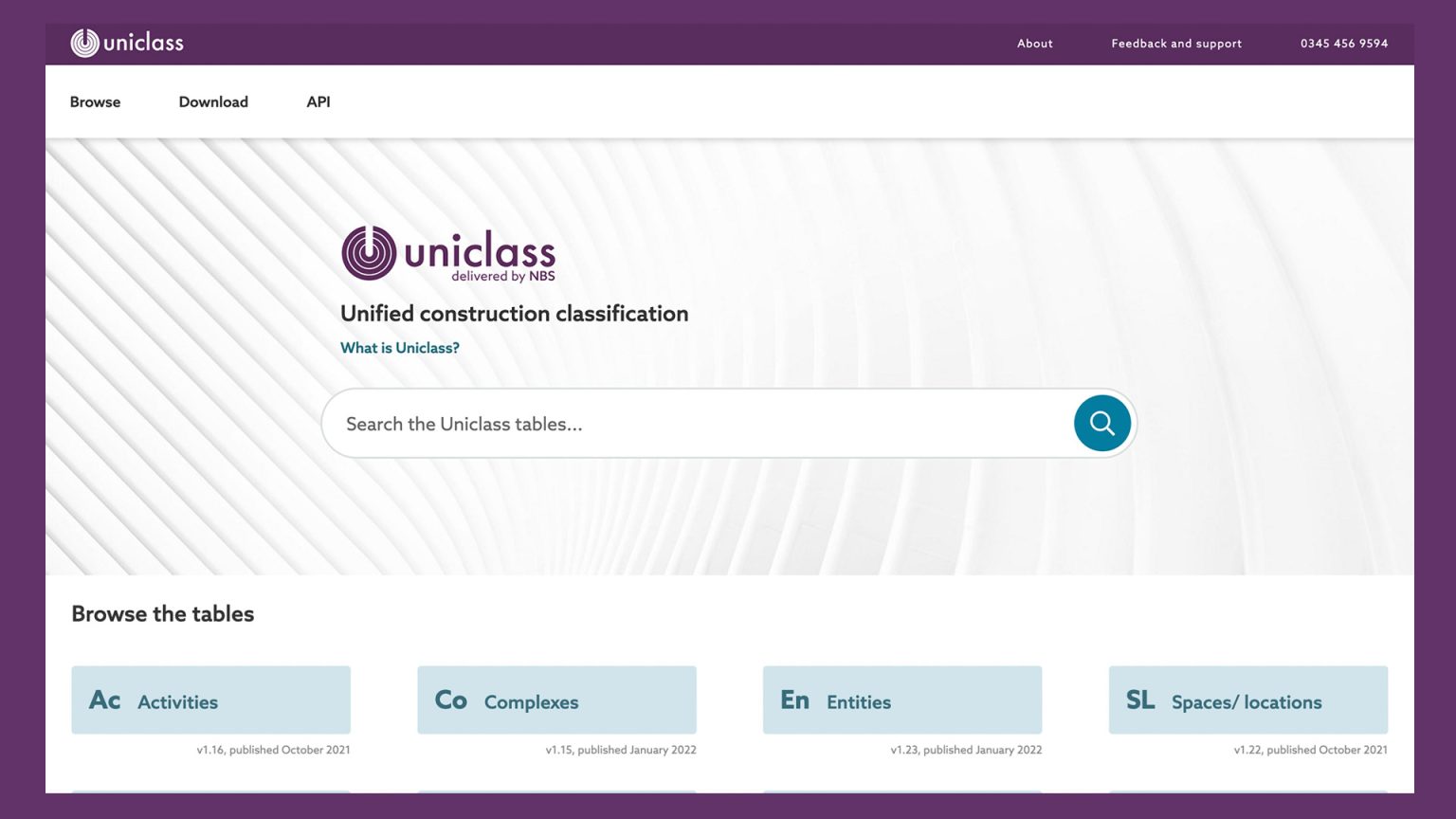Open the About page

pyautogui.click(x=1034, y=44)
